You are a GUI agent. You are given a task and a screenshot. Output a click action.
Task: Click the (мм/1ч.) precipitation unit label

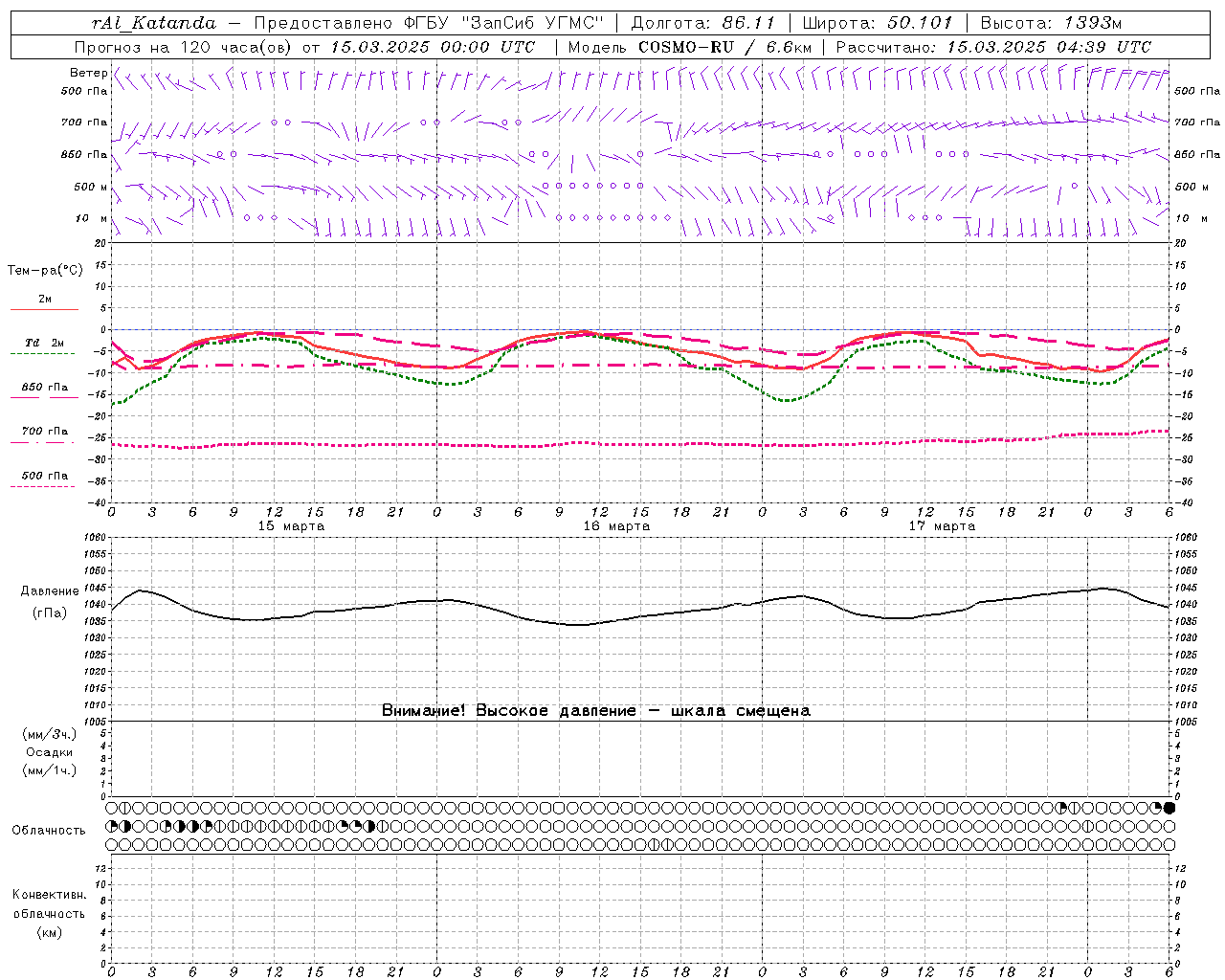(x=50, y=770)
